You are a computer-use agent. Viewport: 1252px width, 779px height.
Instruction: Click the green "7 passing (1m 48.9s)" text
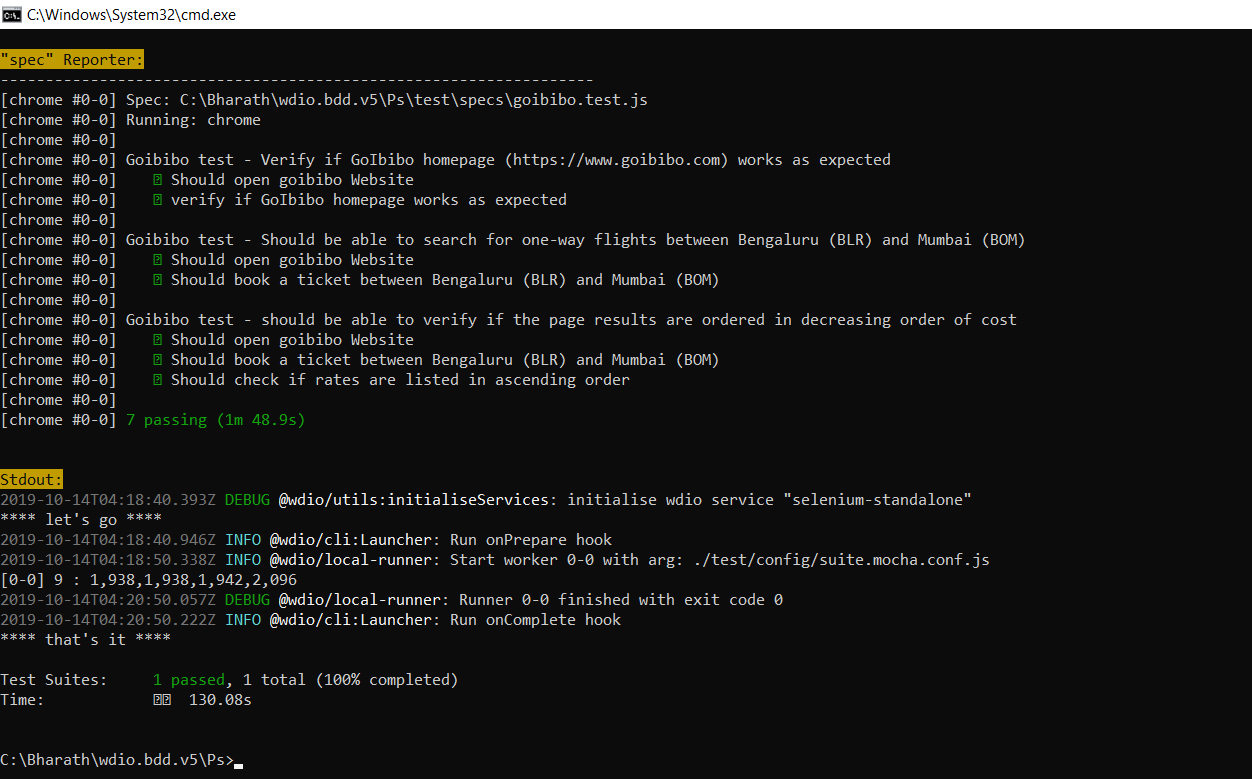click(215, 420)
